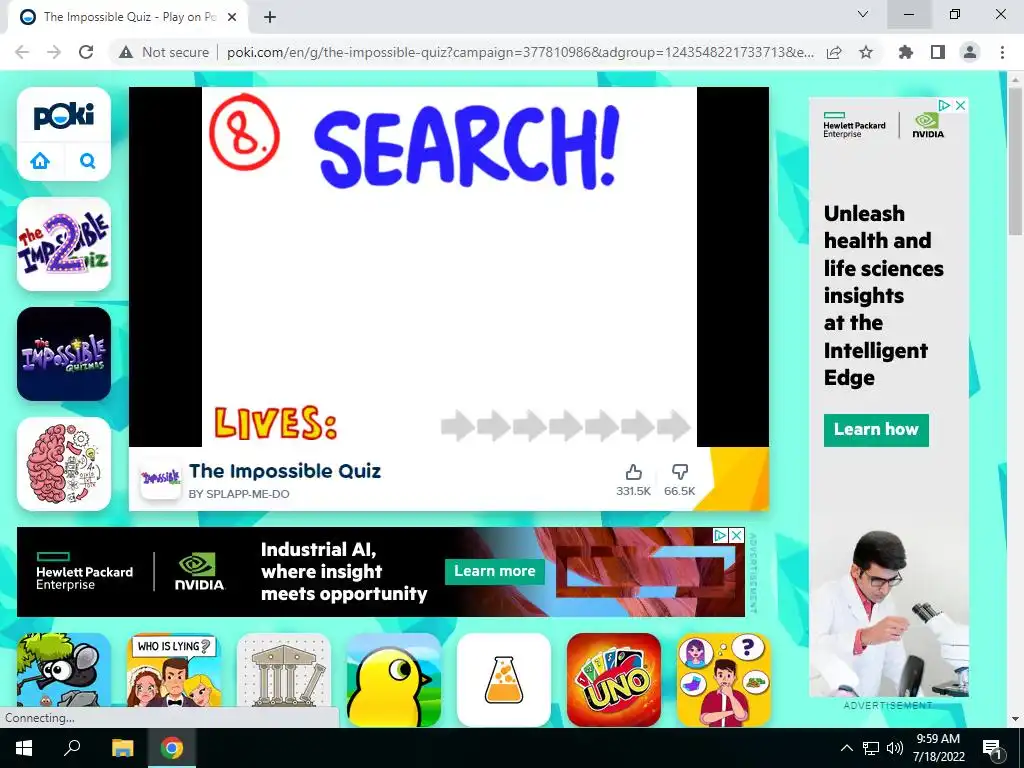The image size is (1024, 768).
Task: Open the yellow duck game tile
Action: (x=394, y=679)
